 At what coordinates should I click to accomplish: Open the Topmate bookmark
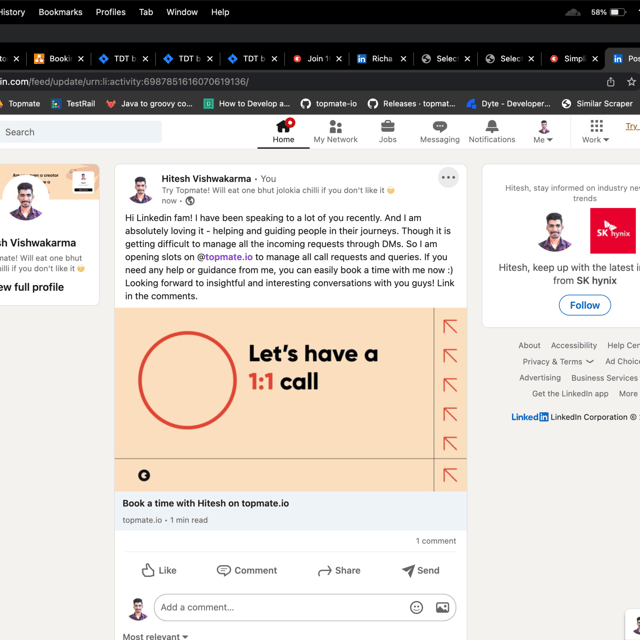pos(20,104)
